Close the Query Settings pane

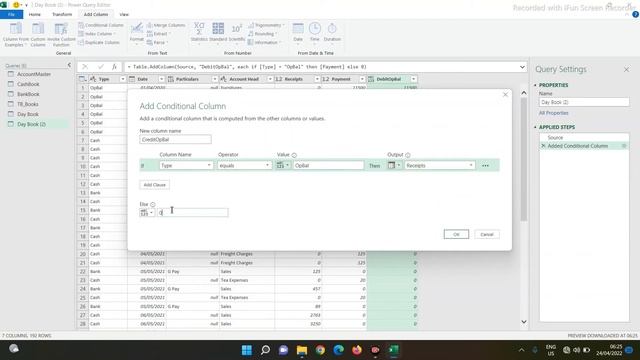627,70
